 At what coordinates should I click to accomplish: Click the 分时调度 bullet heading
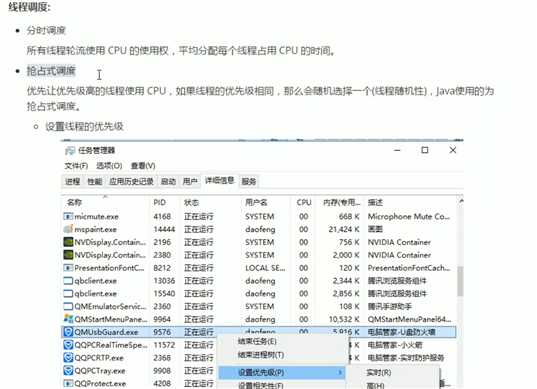click(46, 30)
